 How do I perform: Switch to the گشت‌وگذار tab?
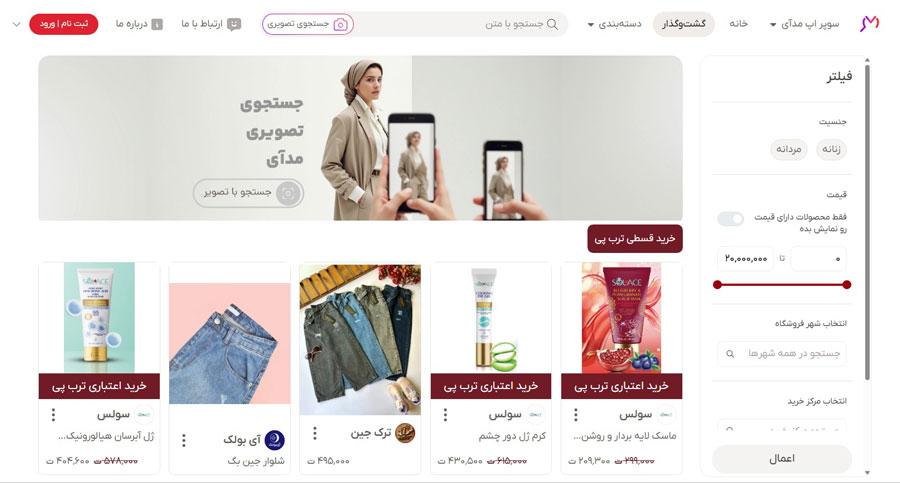(x=684, y=24)
